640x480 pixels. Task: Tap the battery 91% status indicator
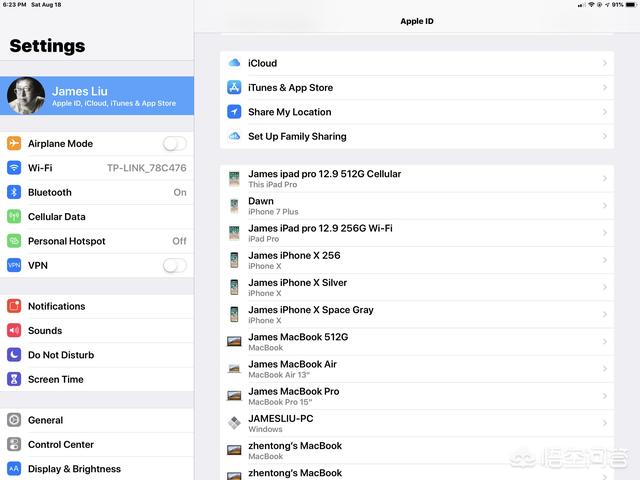point(623,4)
